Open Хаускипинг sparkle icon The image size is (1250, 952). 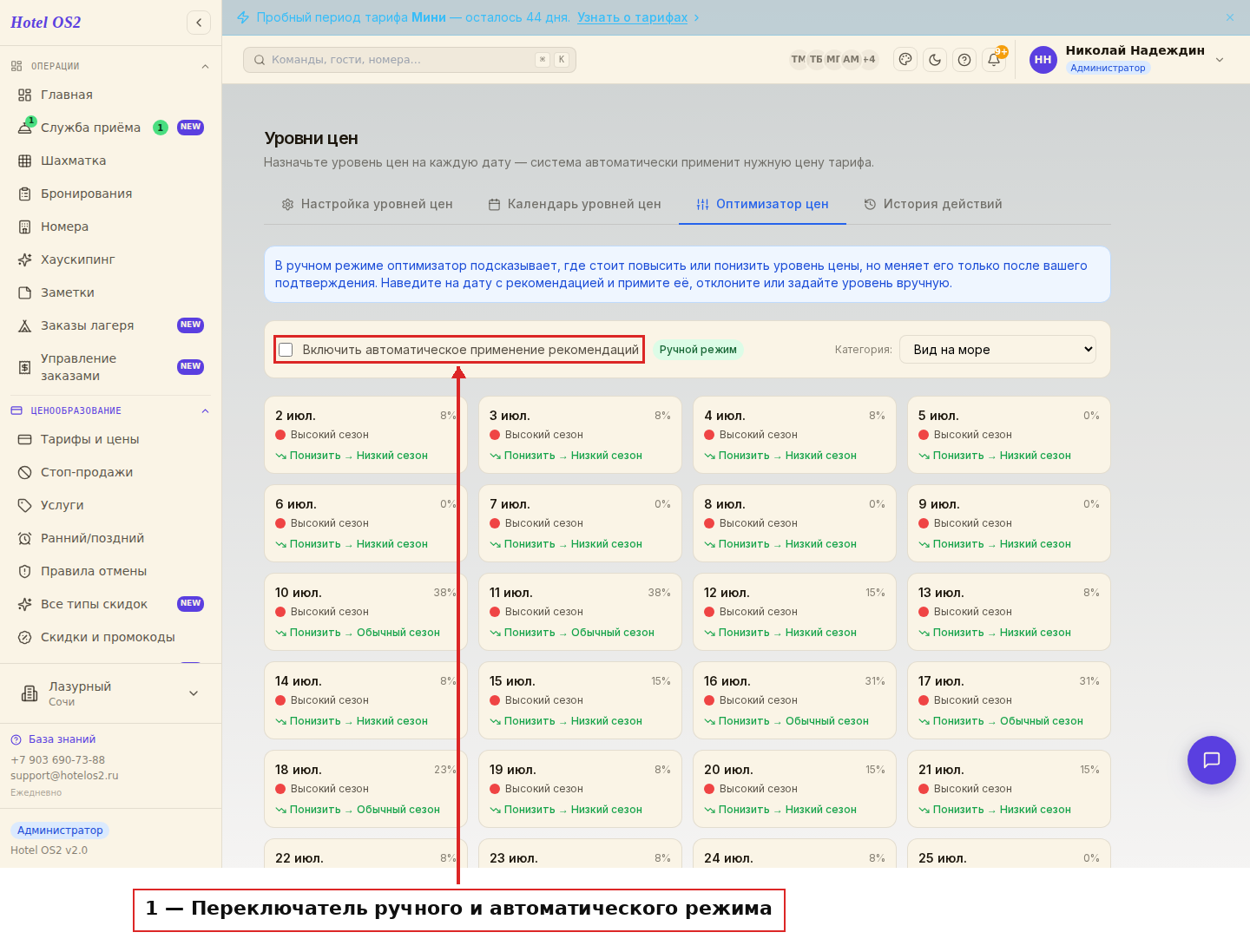coord(24,259)
